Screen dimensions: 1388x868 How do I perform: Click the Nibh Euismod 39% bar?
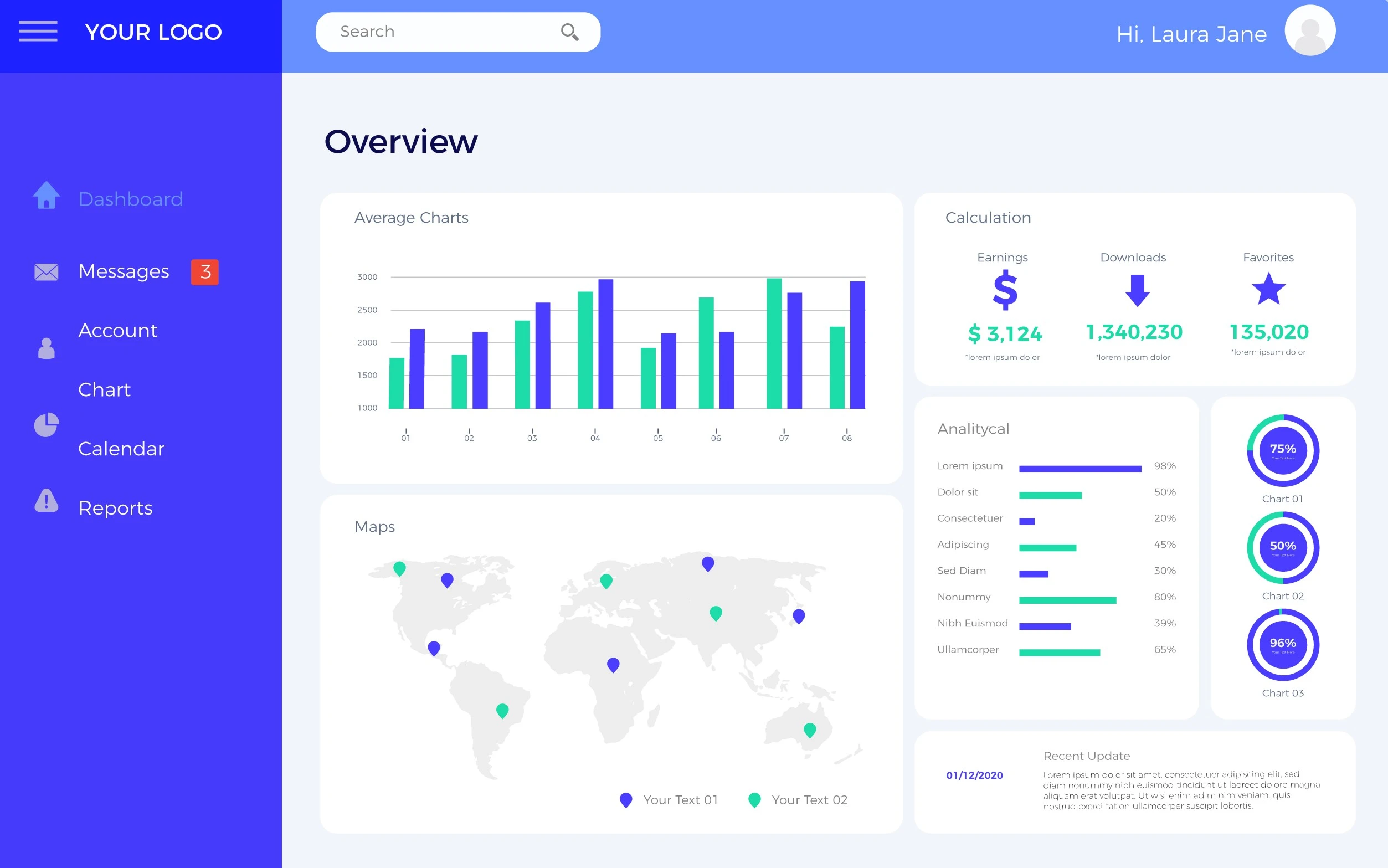click(x=1045, y=626)
